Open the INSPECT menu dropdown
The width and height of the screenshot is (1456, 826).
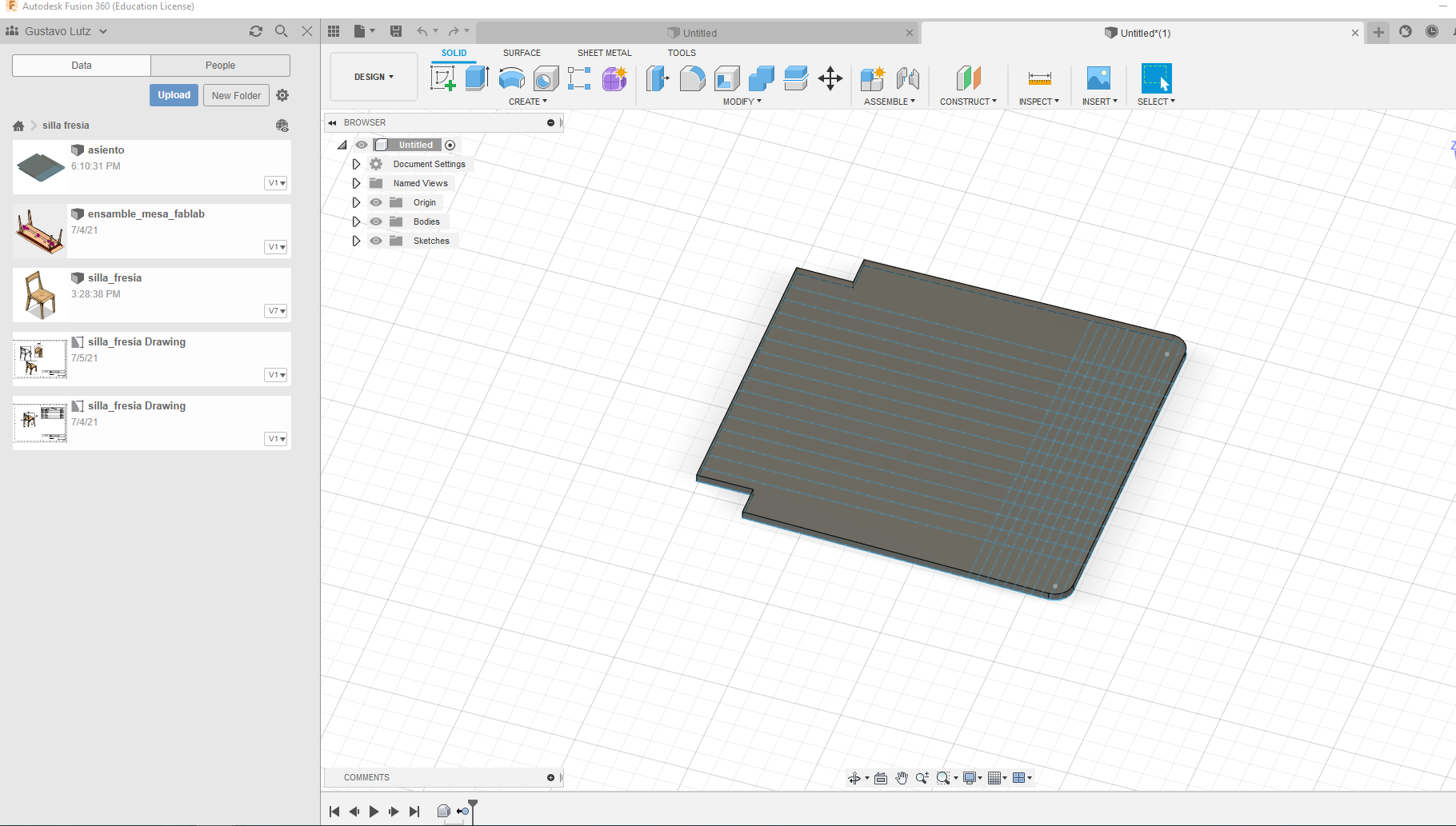click(1038, 102)
